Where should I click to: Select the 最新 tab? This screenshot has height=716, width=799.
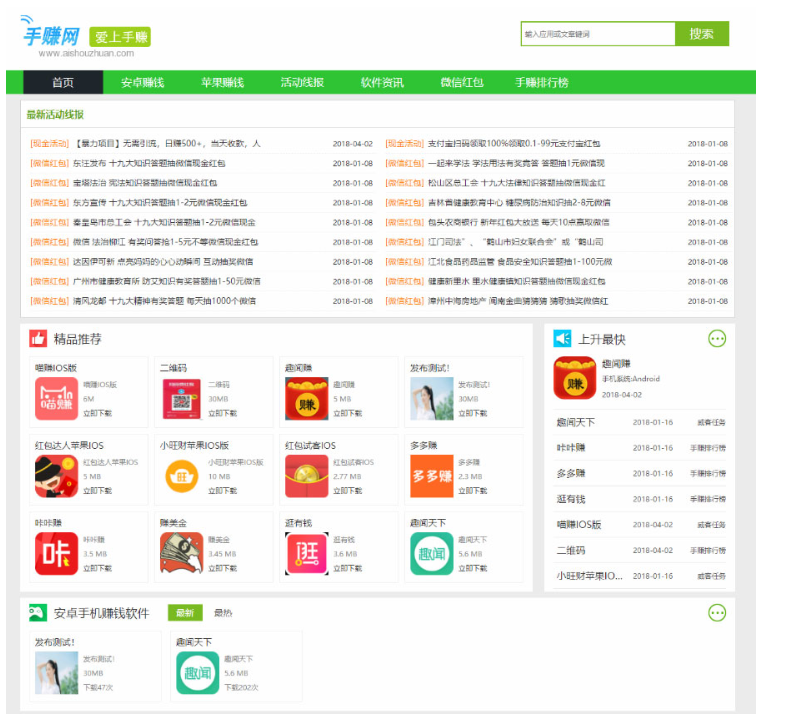tap(185, 613)
